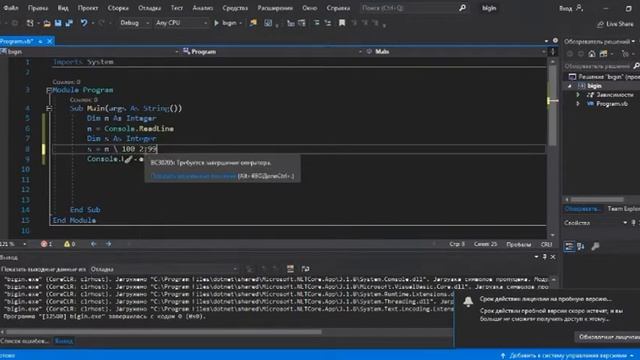Click the Properties categorized view icon

pyautogui.click(x=569, y=246)
